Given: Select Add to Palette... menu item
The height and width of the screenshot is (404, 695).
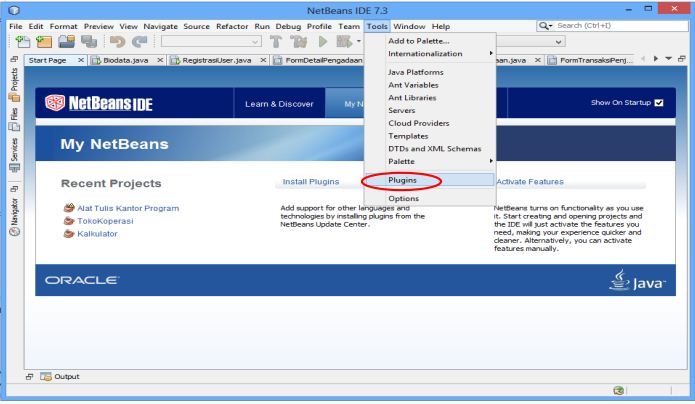Looking at the screenshot, I should click(x=429, y=41).
